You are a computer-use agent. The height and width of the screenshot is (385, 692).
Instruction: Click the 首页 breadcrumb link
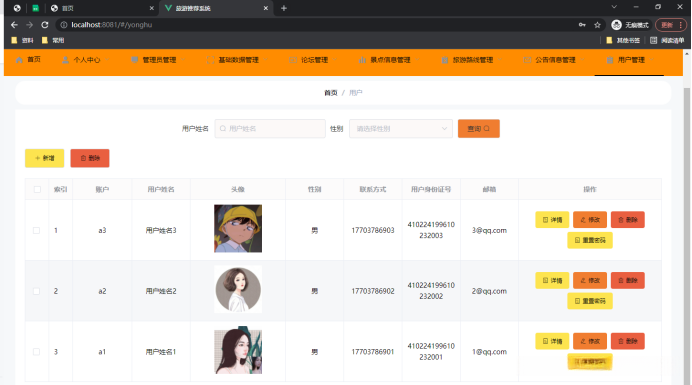[x=331, y=93]
